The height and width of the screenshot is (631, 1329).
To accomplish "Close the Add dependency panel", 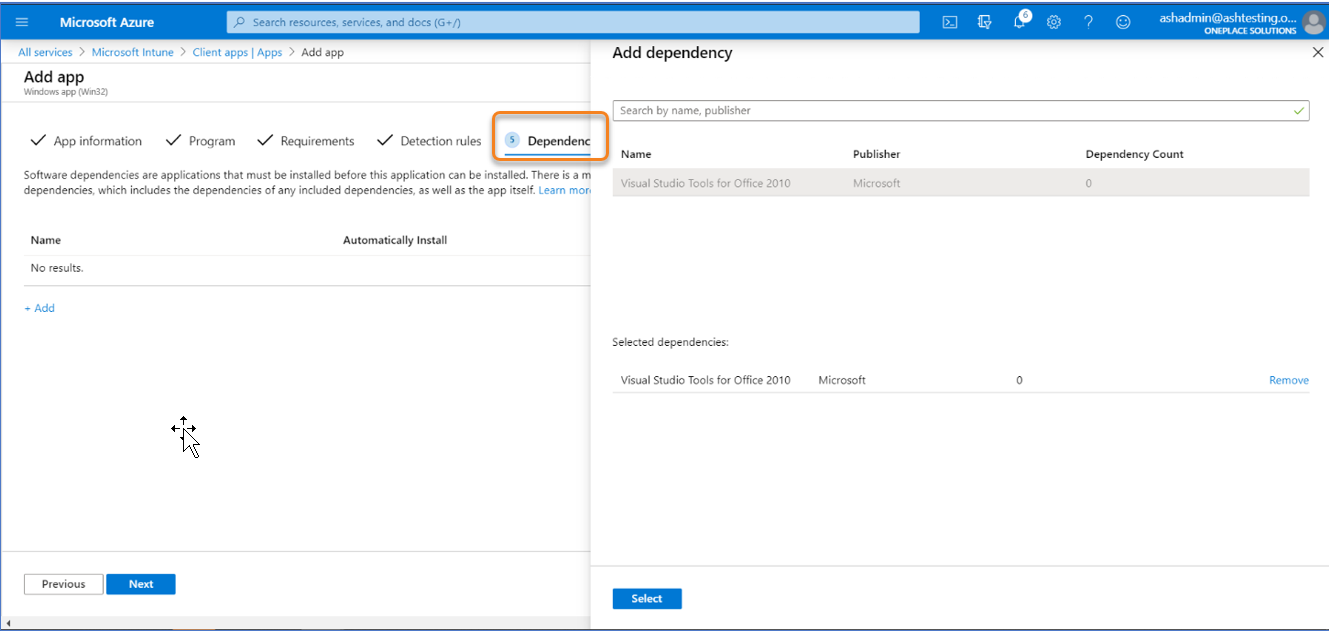I will 1317,53.
